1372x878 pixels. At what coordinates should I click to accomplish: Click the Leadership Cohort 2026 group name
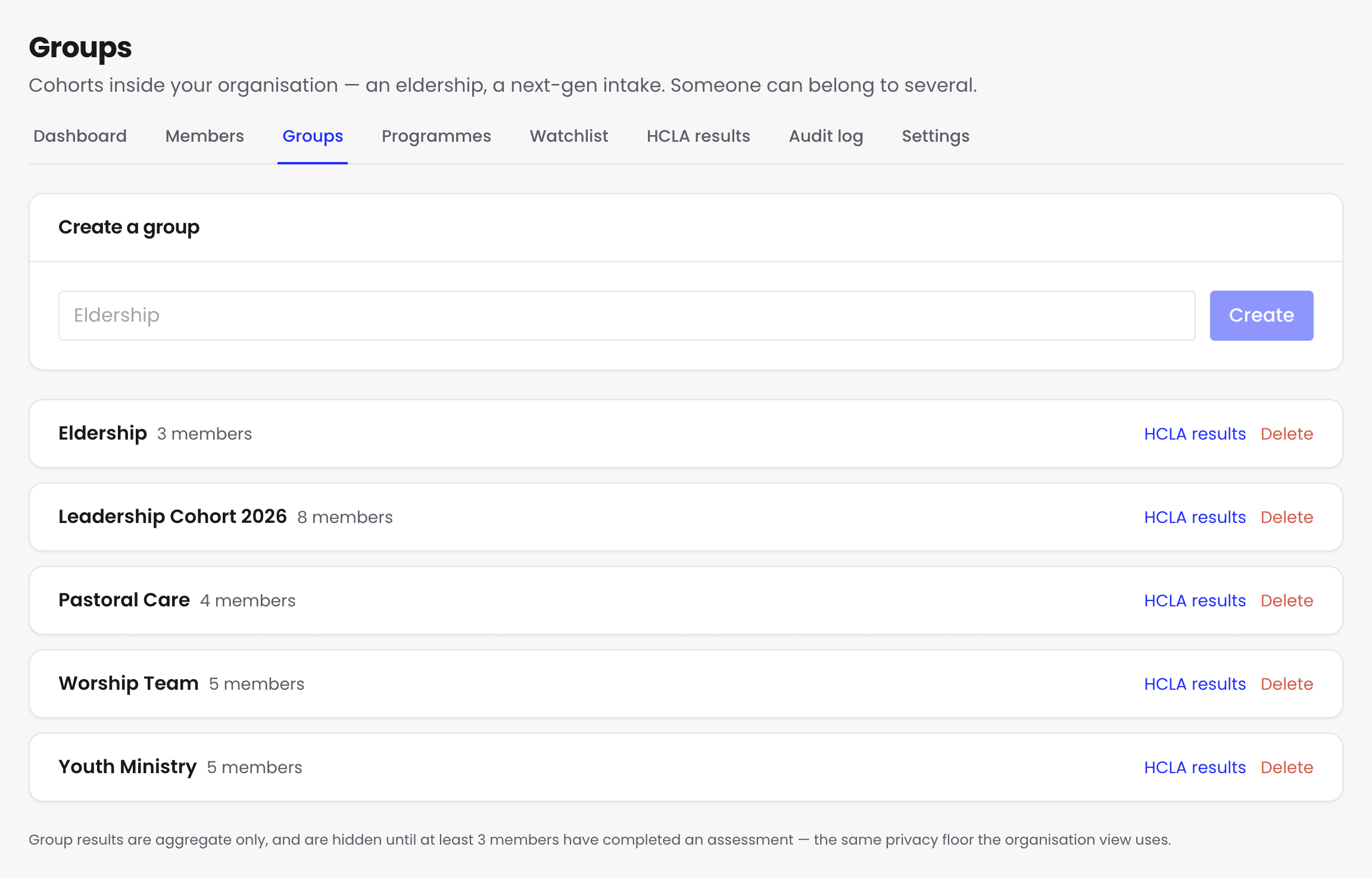click(x=173, y=516)
